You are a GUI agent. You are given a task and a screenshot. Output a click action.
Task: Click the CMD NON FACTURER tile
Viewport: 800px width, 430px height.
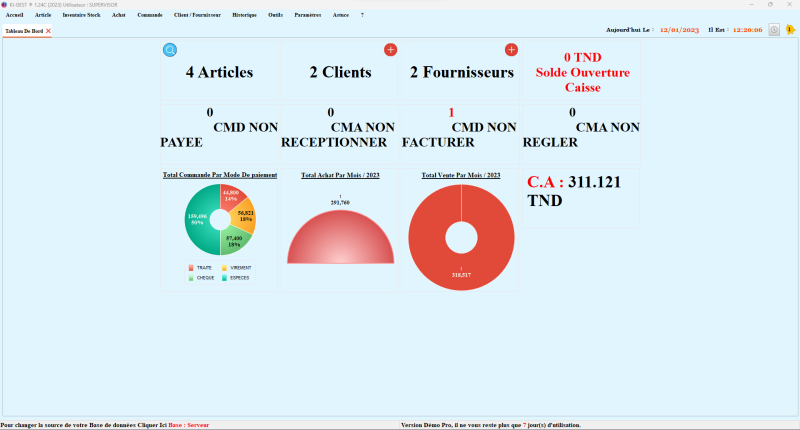pyautogui.click(x=460, y=134)
